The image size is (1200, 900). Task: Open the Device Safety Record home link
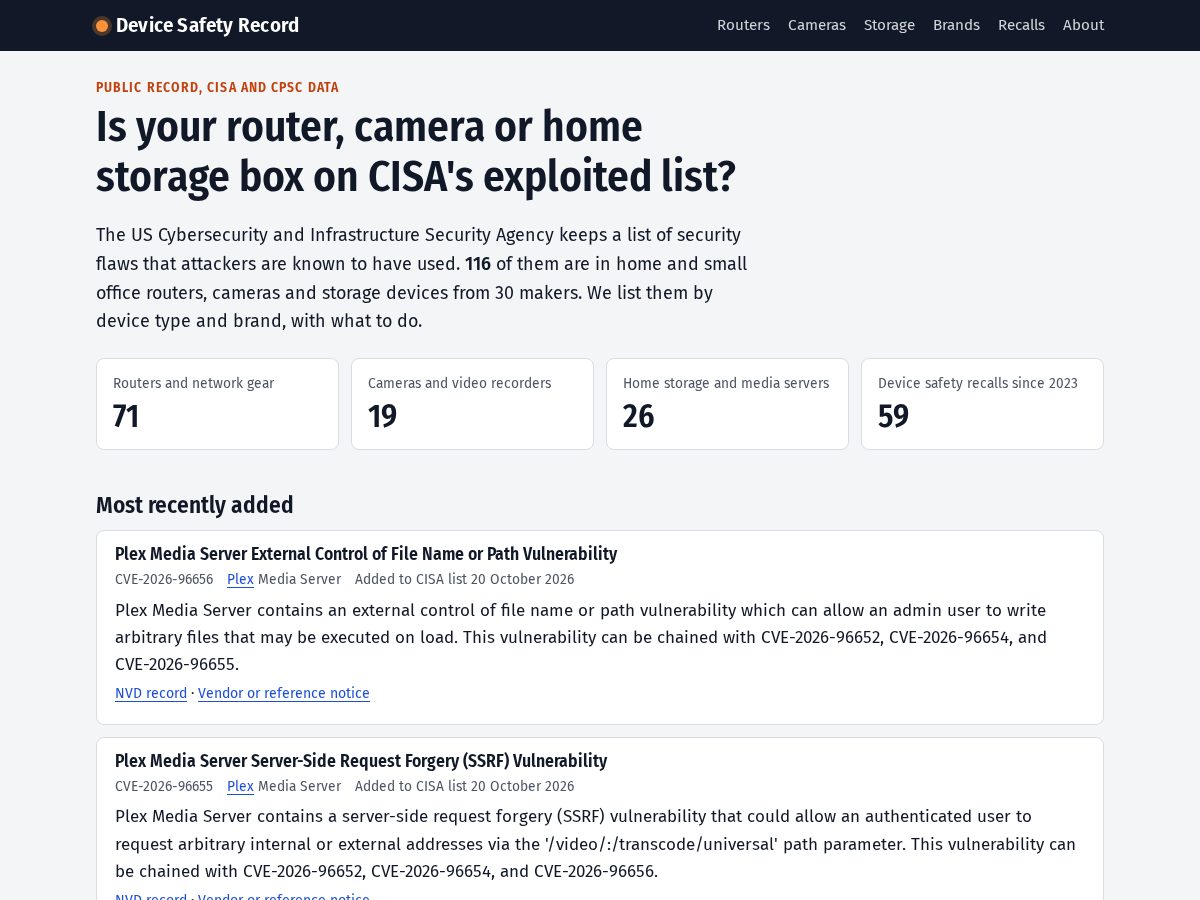[x=197, y=25]
